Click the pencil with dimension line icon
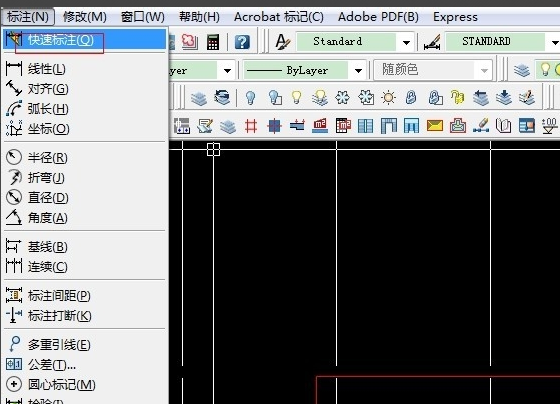 tap(481, 126)
